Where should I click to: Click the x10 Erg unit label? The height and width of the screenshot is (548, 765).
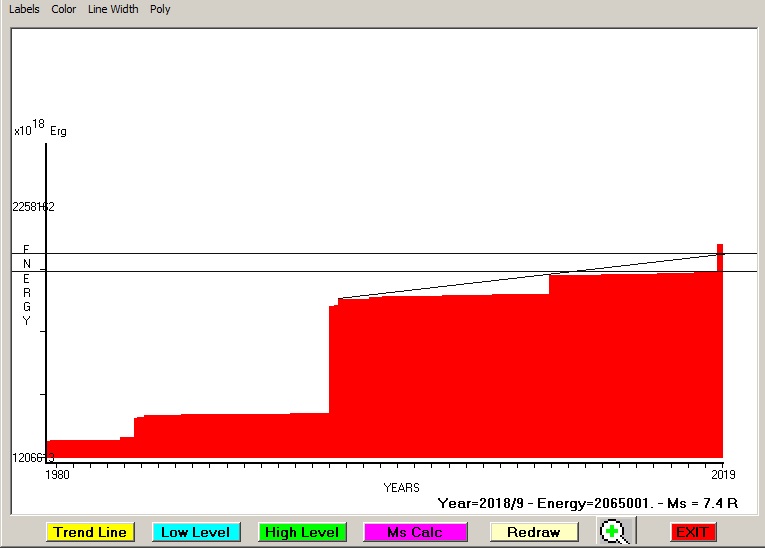coord(40,130)
